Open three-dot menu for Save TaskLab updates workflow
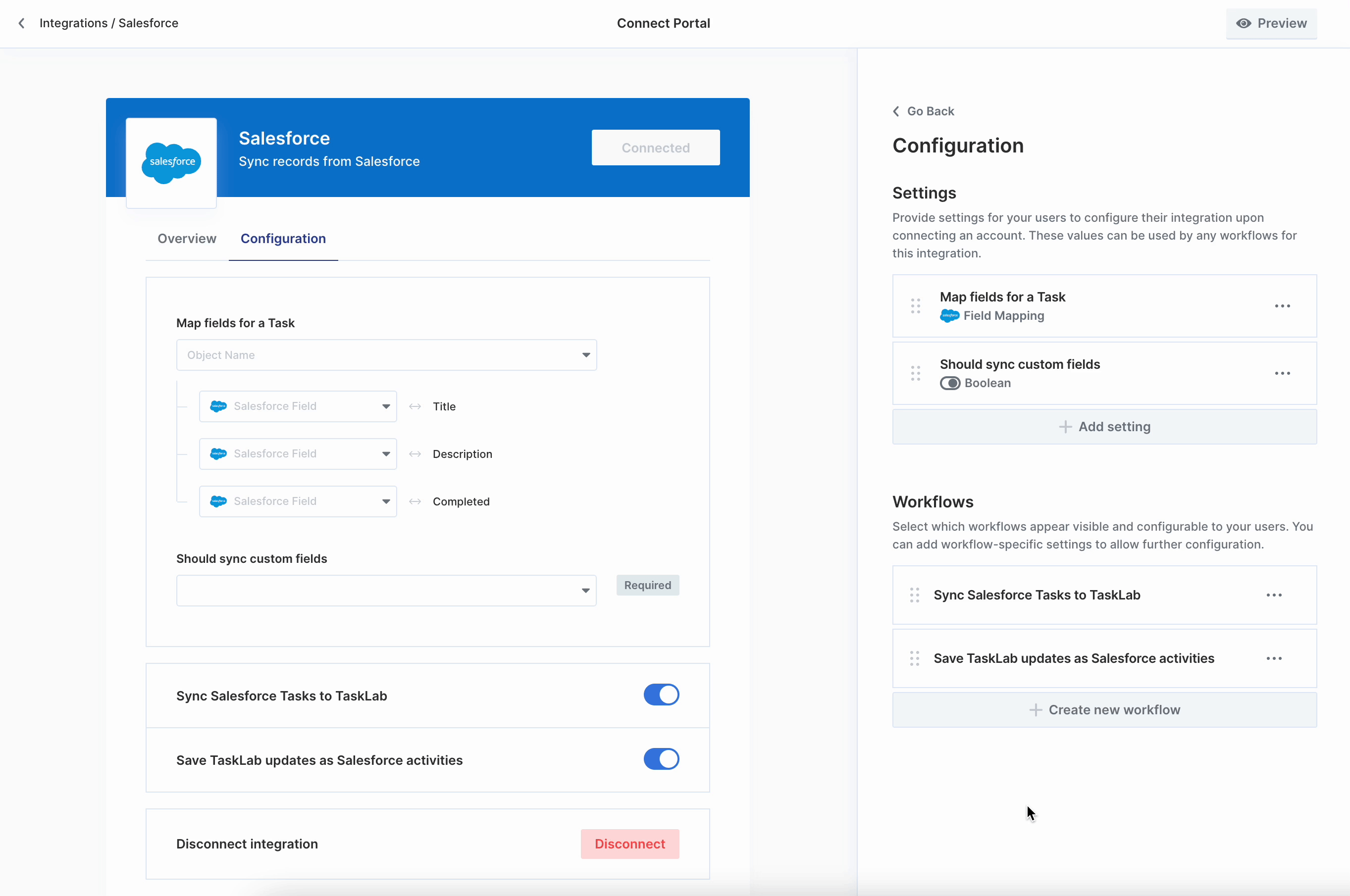The image size is (1350, 896). [1274, 659]
